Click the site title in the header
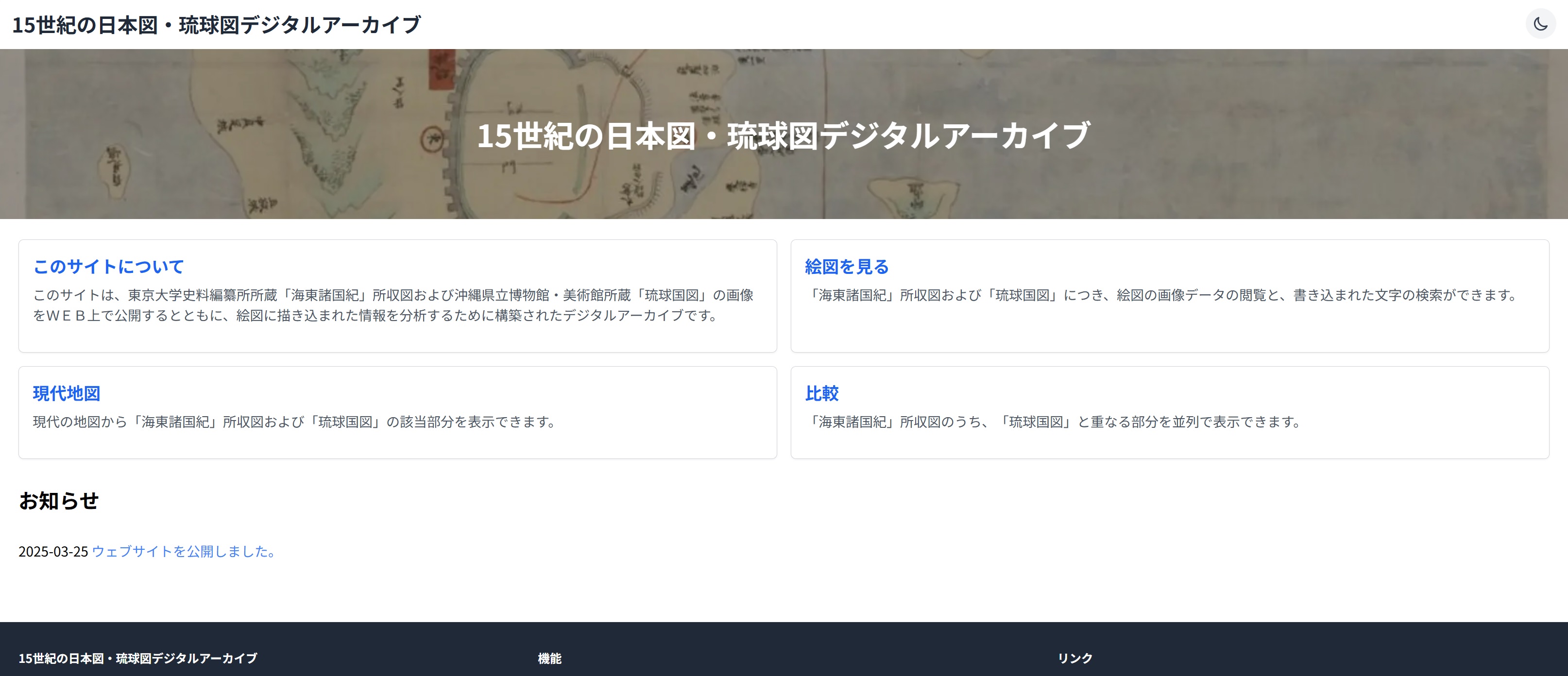 point(216,25)
